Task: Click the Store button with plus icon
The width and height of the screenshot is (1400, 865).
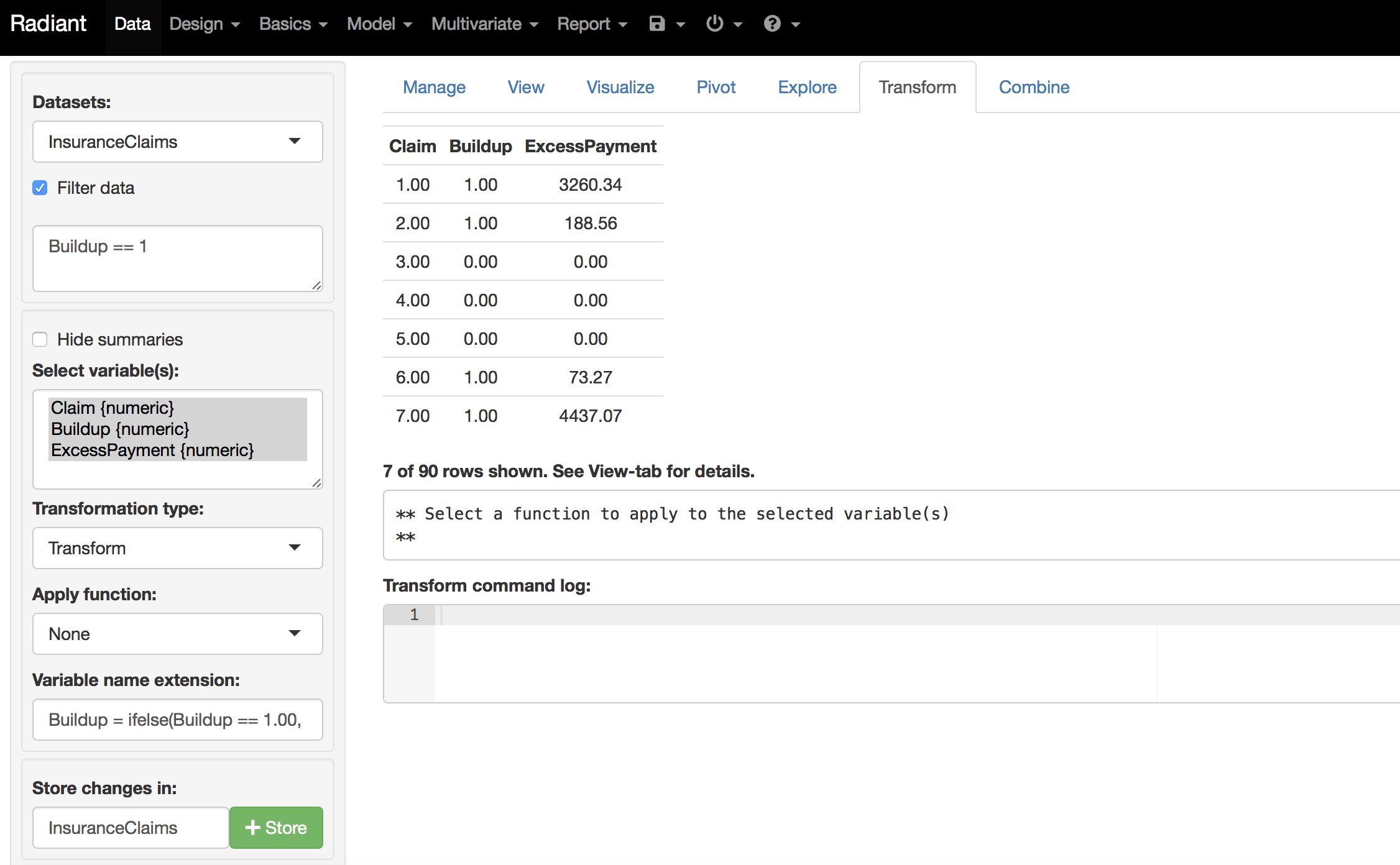Action: point(275,827)
